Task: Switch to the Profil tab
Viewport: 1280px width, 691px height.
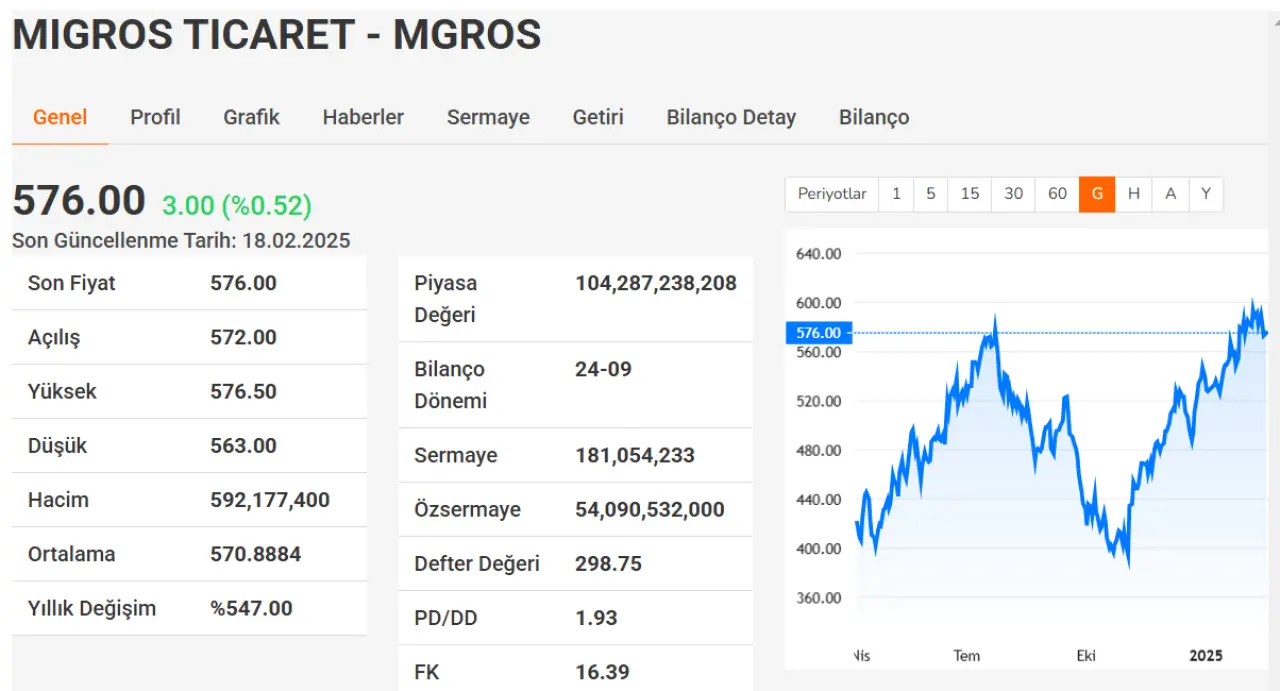Action: coord(155,117)
